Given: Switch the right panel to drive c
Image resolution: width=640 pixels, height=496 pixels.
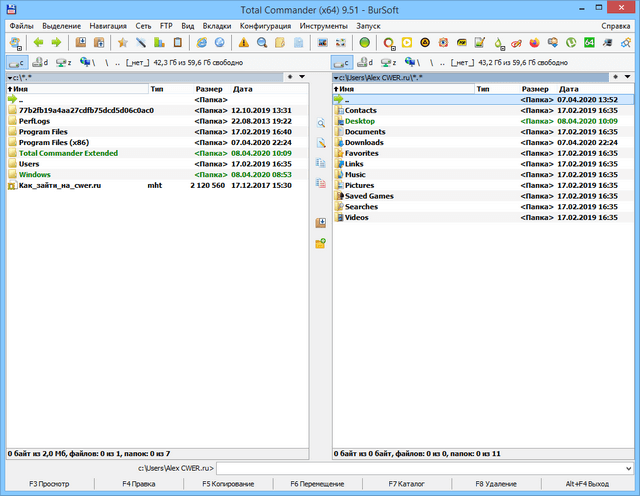Looking at the screenshot, I should coord(342,62).
